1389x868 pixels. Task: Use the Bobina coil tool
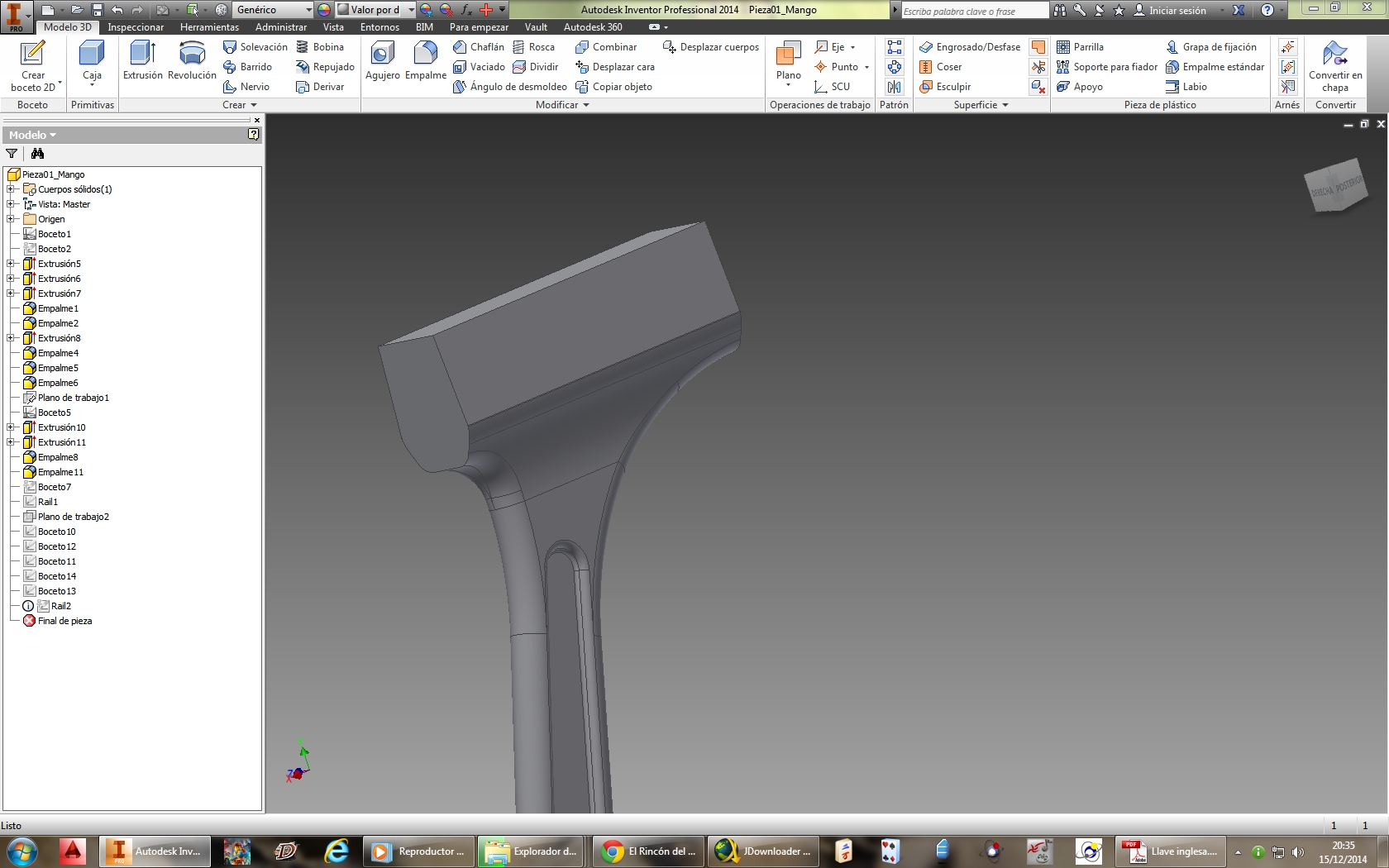(x=320, y=47)
